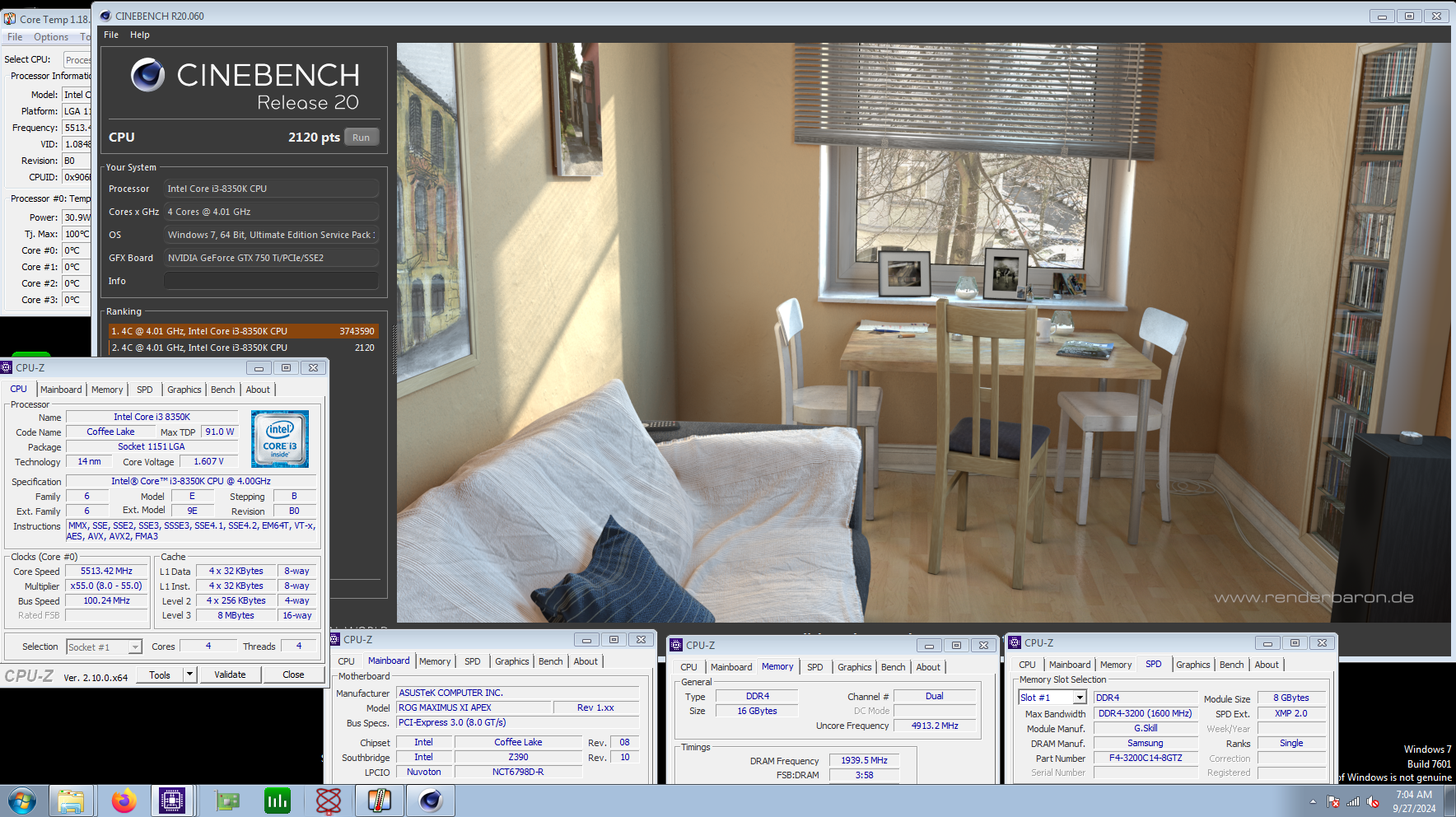Switch to Core Temp thermometer taskbar icon
The height and width of the screenshot is (817, 1456).
click(x=379, y=801)
